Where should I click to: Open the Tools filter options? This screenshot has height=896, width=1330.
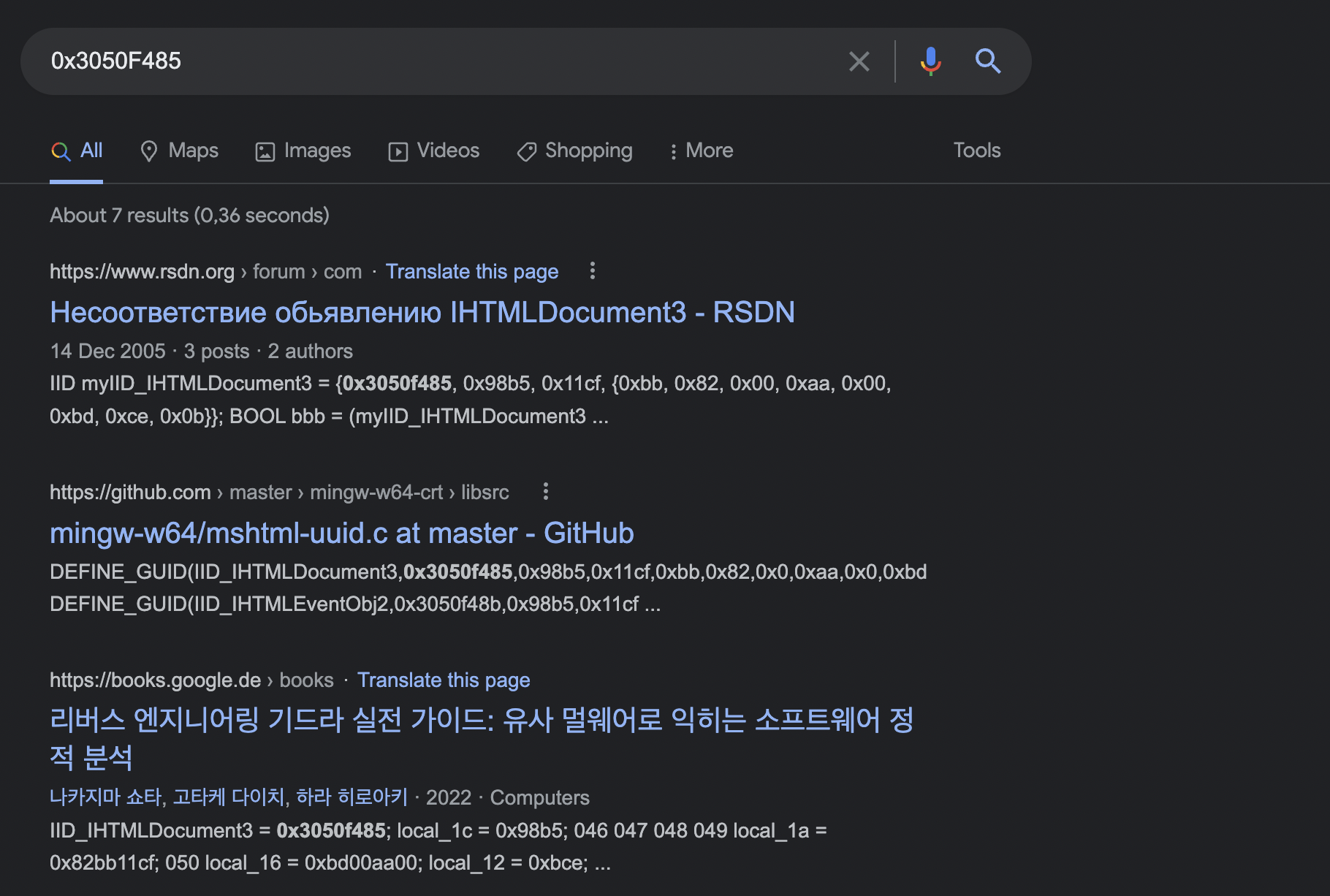(976, 151)
